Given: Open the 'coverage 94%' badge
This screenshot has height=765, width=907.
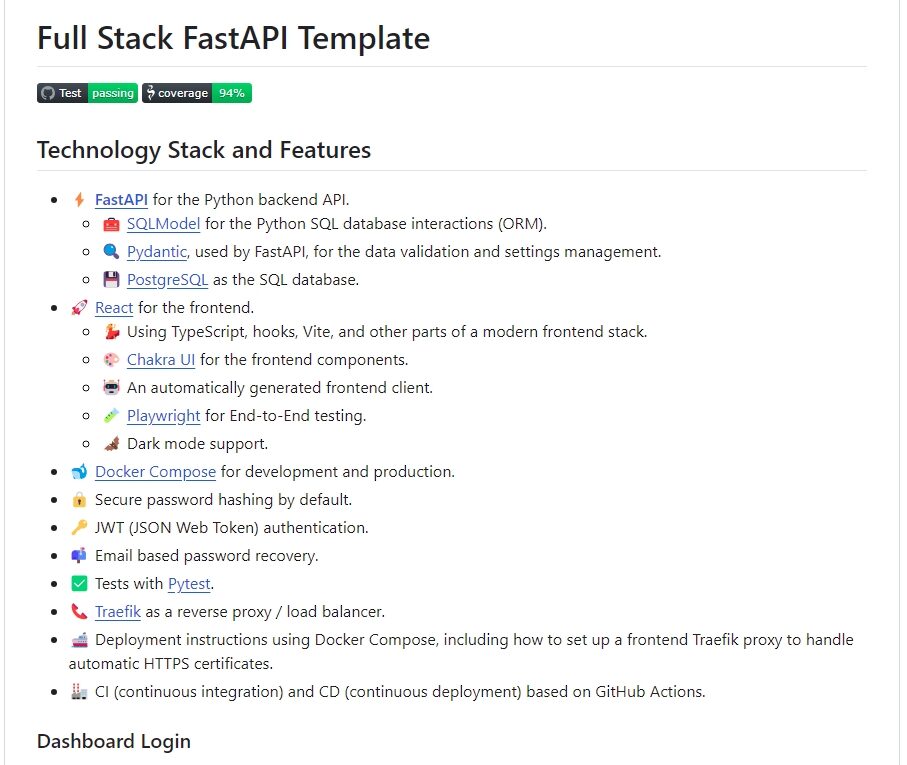Looking at the screenshot, I should click(x=197, y=93).
